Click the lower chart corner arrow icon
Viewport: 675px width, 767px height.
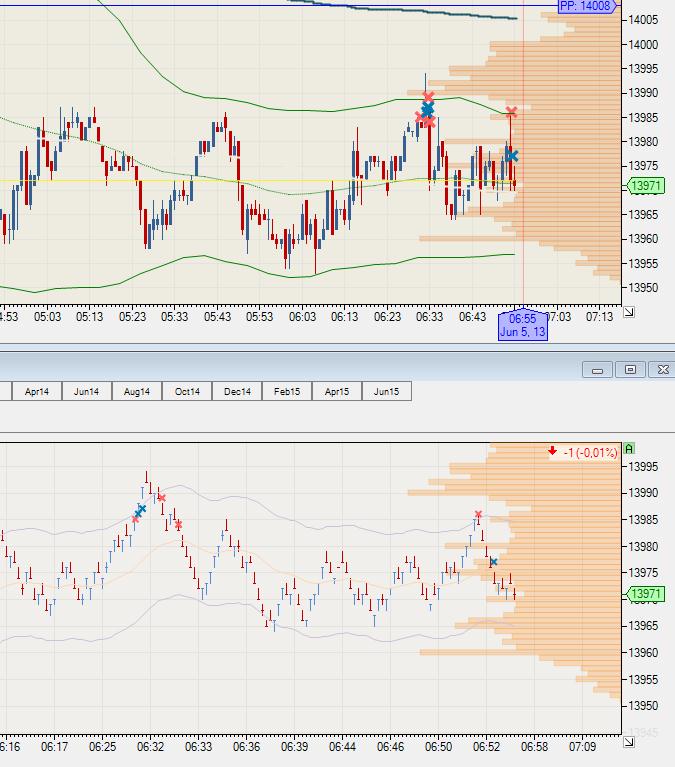coord(629,742)
